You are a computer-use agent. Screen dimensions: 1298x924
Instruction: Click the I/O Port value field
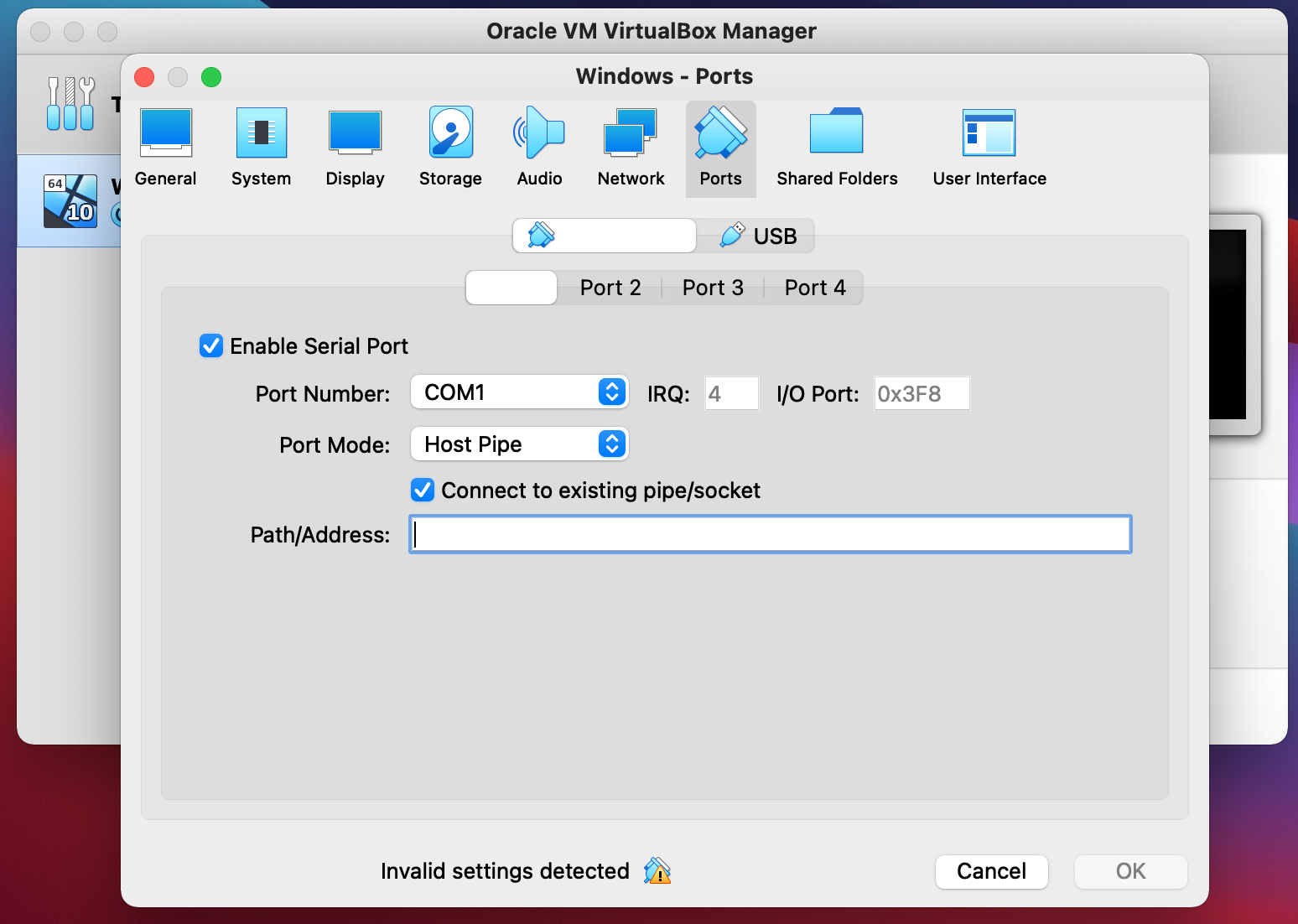tap(922, 393)
